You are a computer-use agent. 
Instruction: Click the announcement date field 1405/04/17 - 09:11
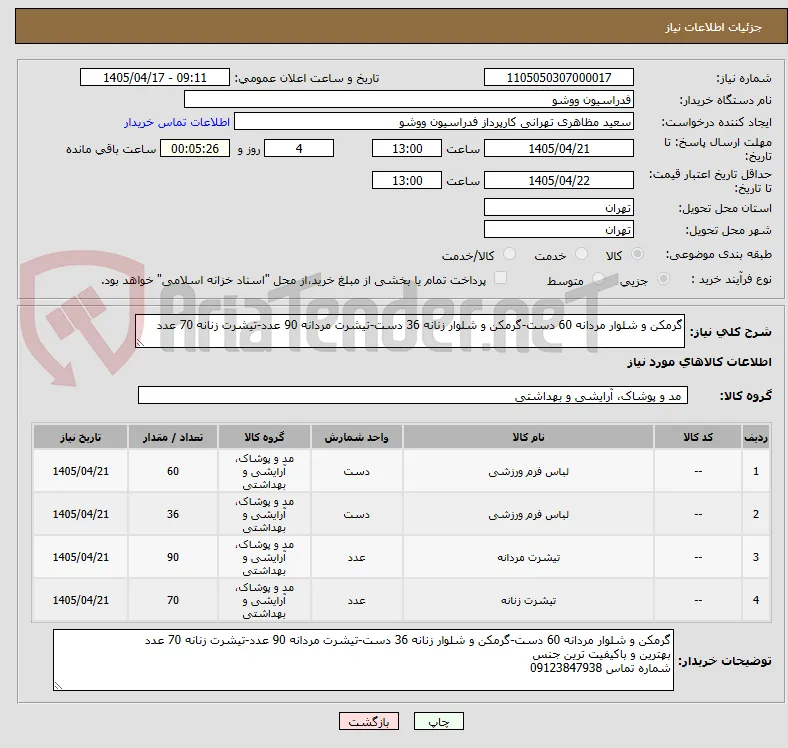[x=155, y=77]
